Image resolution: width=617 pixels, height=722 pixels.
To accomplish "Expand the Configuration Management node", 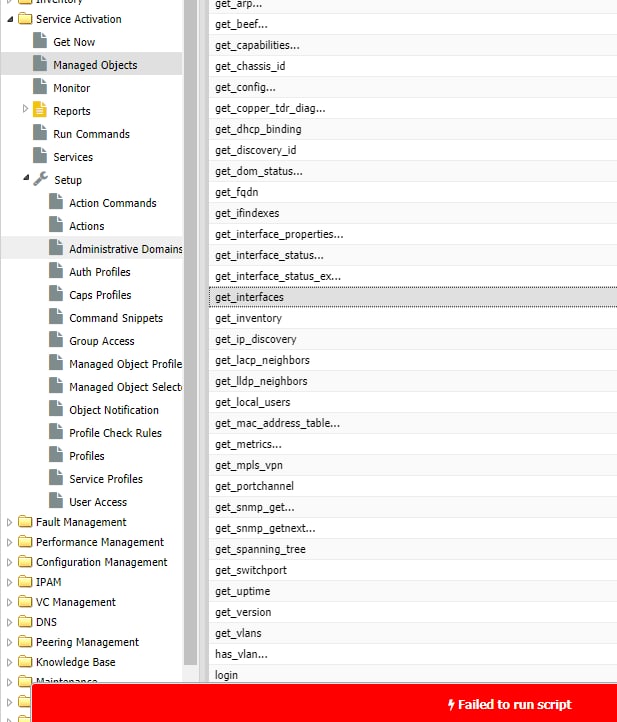I will point(9,562).
